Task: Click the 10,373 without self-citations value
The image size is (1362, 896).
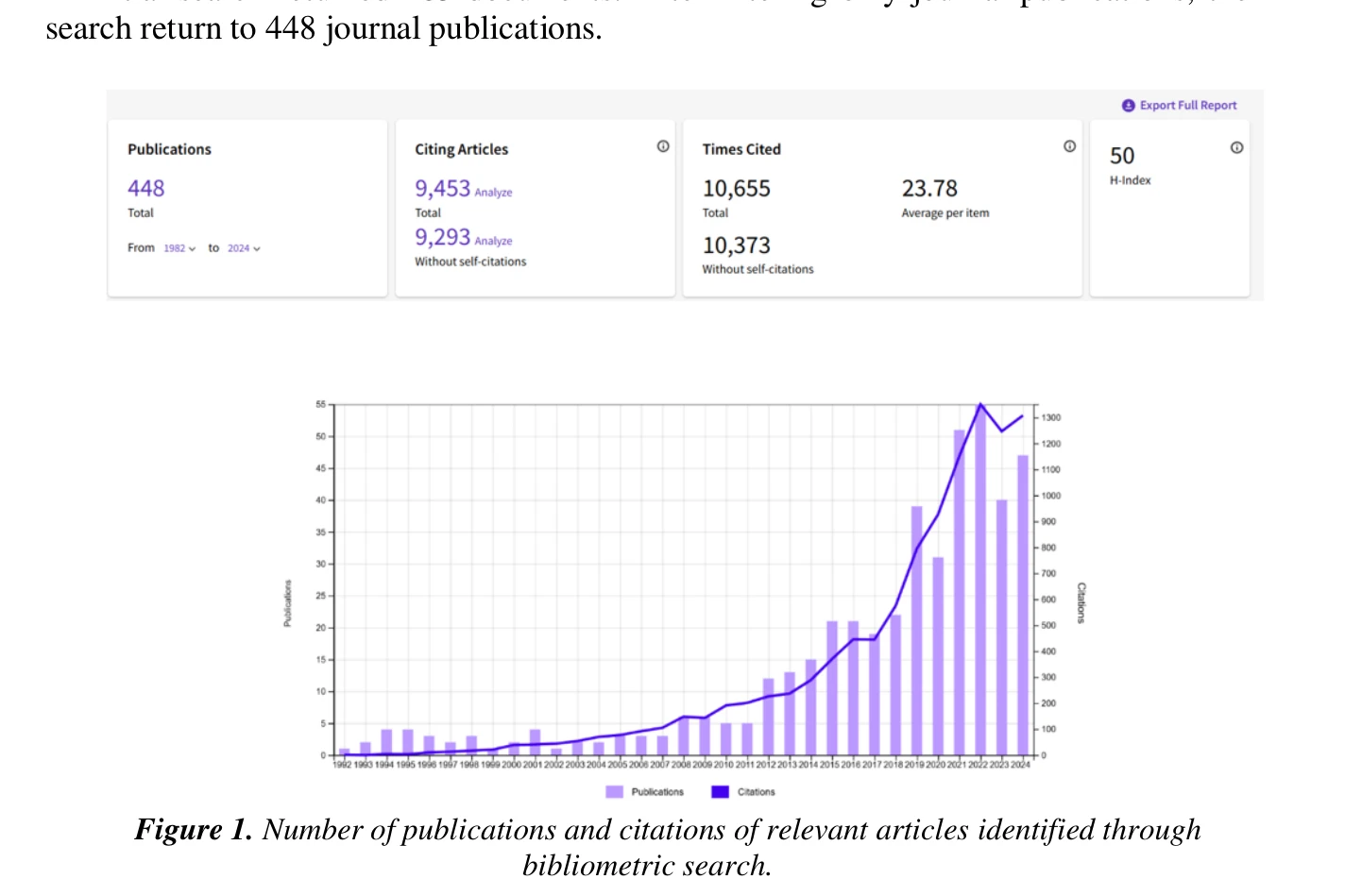Action: 737,245
